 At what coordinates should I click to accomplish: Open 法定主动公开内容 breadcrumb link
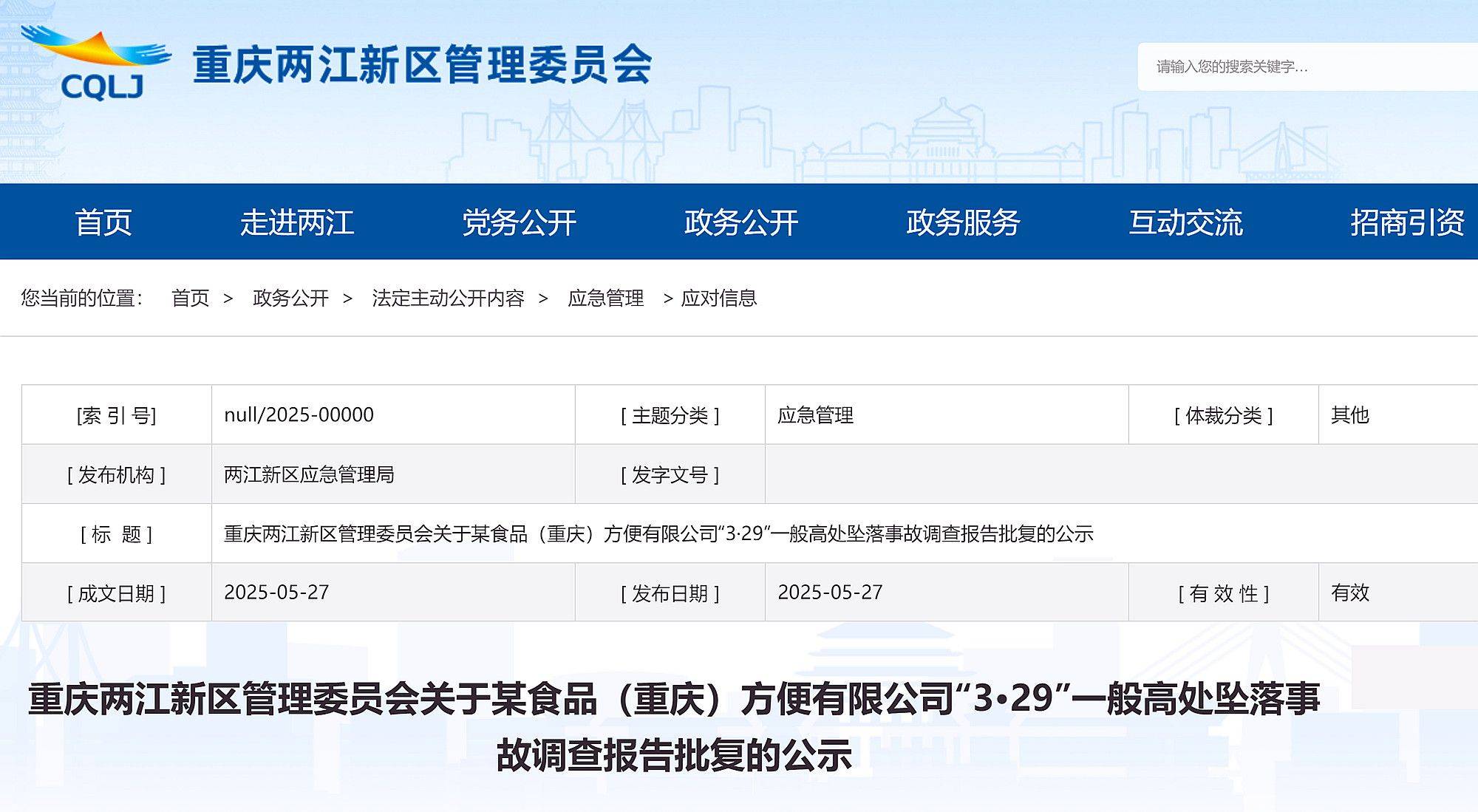point(448,298)
